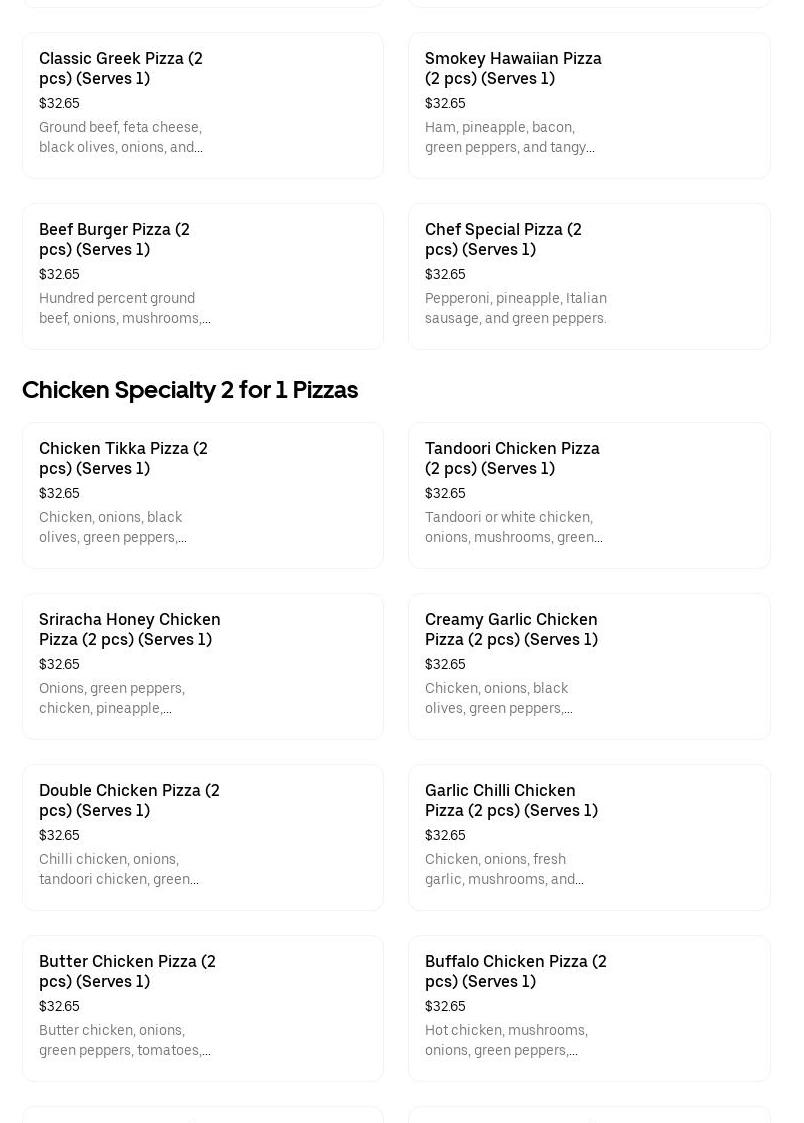Open the Butter Chicken Pizza details
The width and height of the screenshot is (804, 1123).
202,1008
